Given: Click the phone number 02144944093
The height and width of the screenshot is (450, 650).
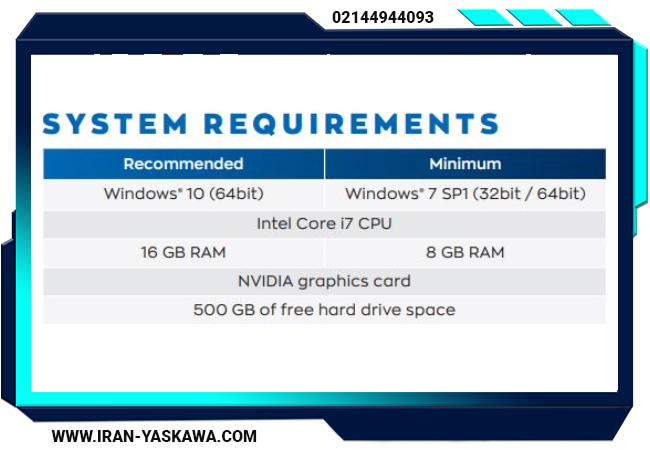Looking at the screenshot, I should click(x=383, y=17).
